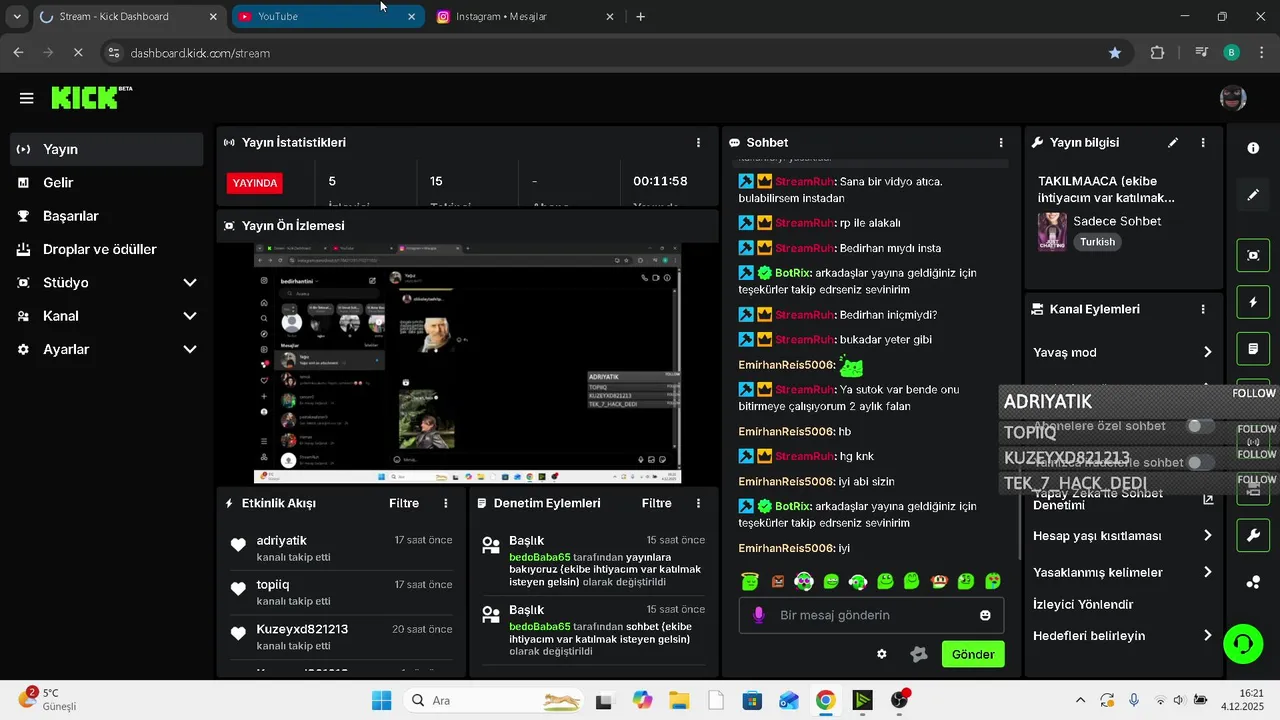Open the Kanal Eylemleri three-dot menu
This screenshot has width=1280, height=720.
click(x=1203, y=310)
